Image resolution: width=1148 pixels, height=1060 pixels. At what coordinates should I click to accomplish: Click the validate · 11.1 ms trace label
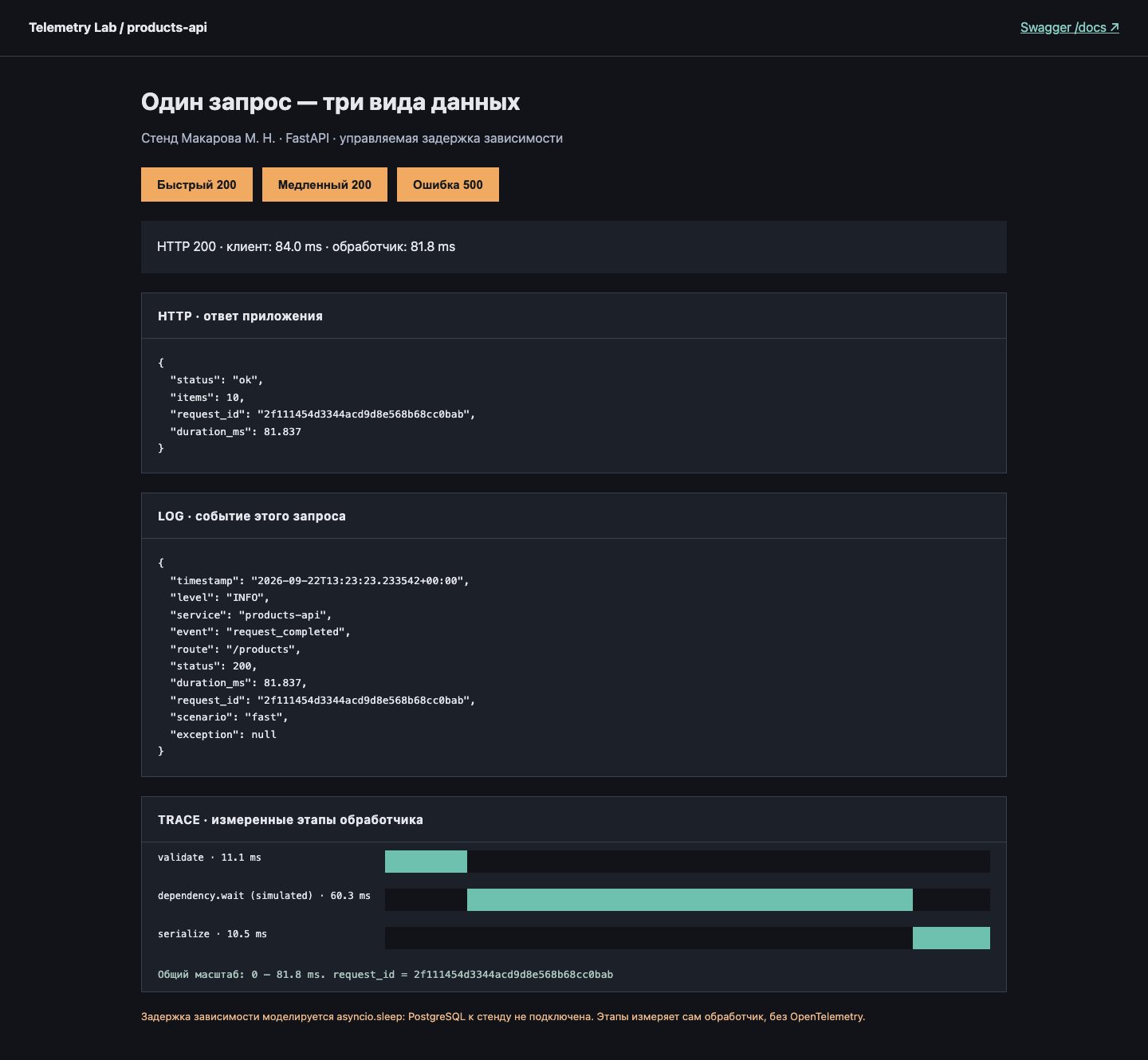pyautogui.click(x=210, y=858)
